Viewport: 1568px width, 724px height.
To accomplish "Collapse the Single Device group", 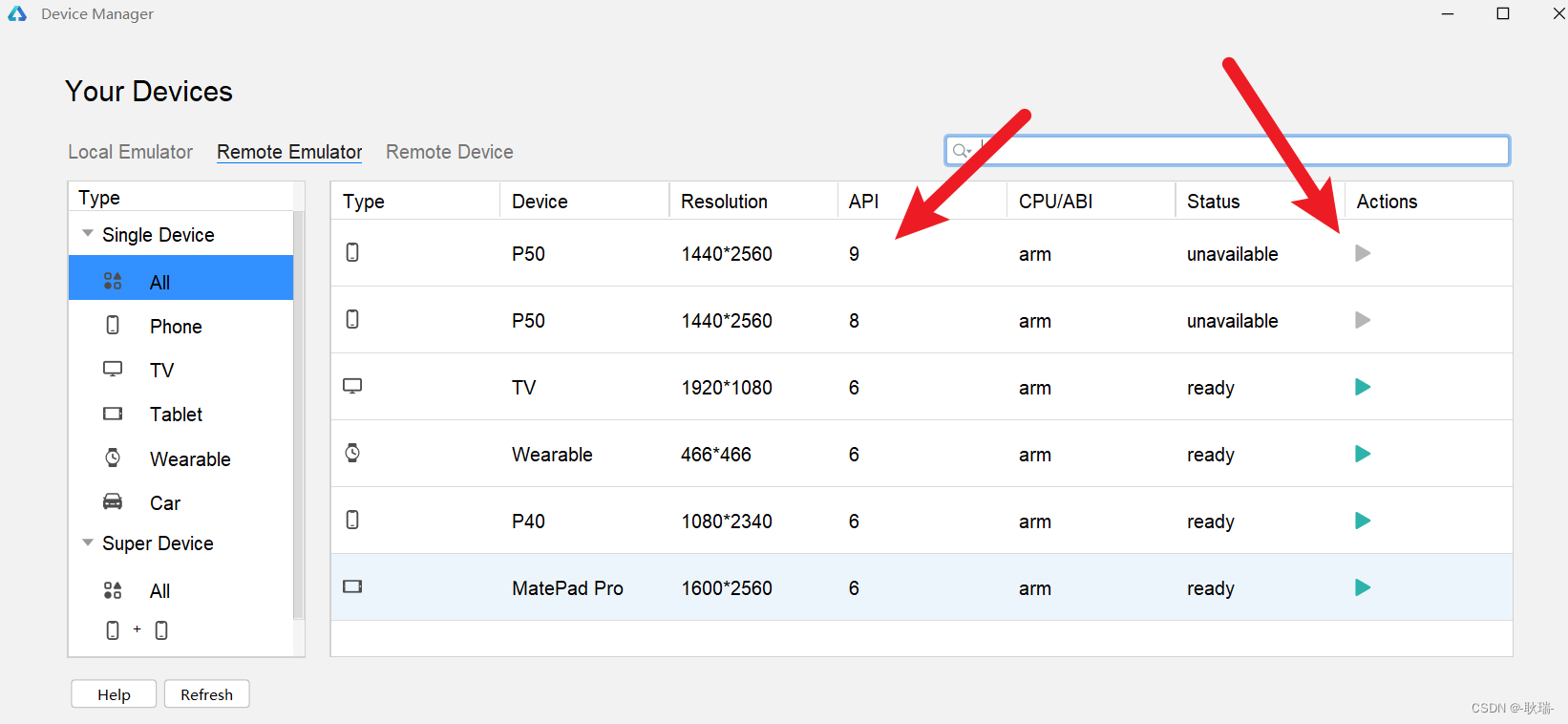I will [x=88, y=234].
